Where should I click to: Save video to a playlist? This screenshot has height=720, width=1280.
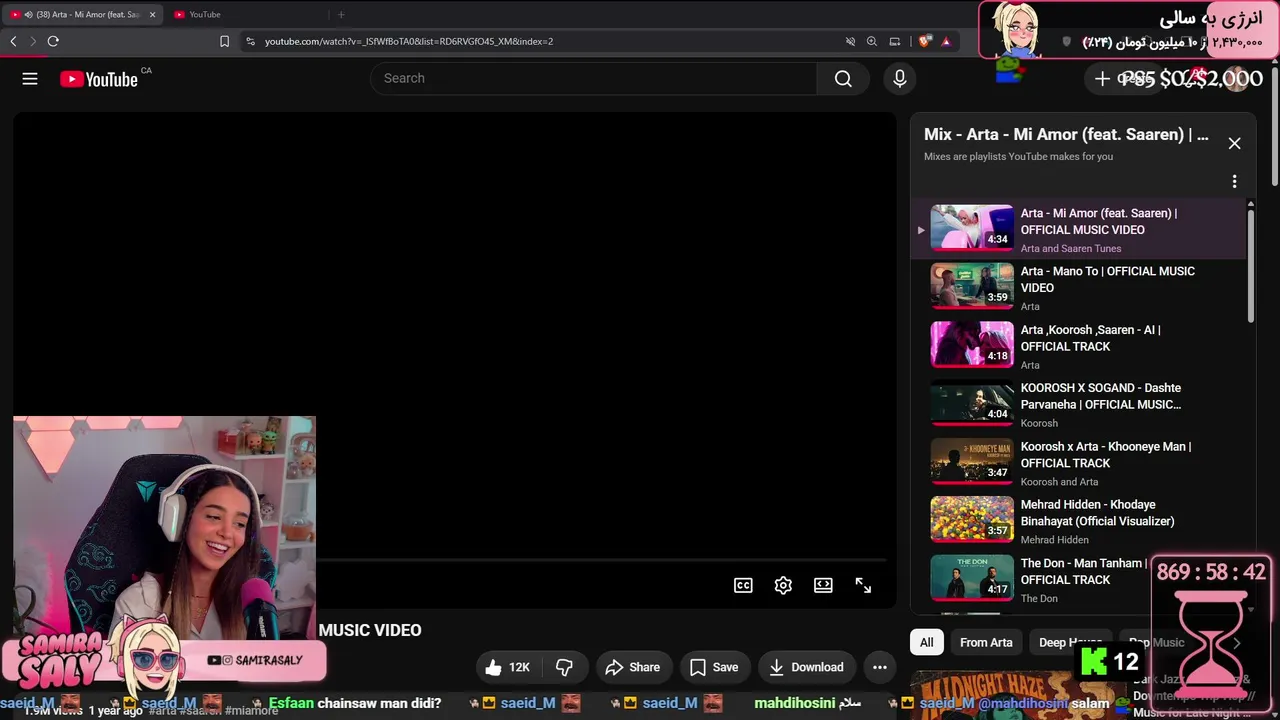click(714, 667)
